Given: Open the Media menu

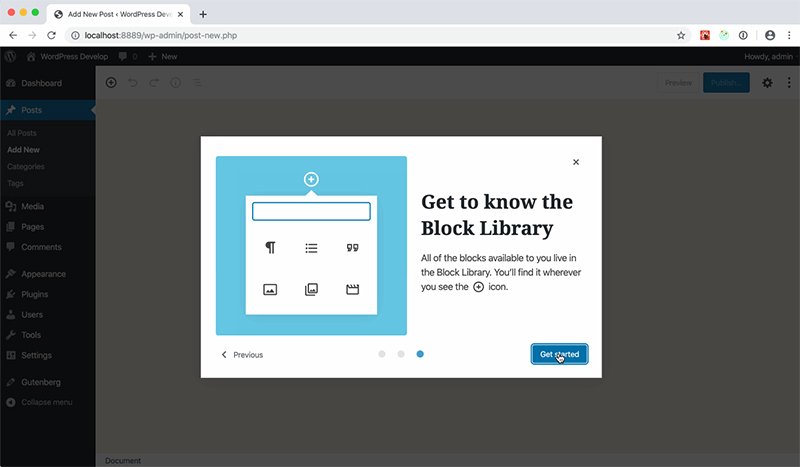Looking at the screenshot, I should tap(47, 207).
